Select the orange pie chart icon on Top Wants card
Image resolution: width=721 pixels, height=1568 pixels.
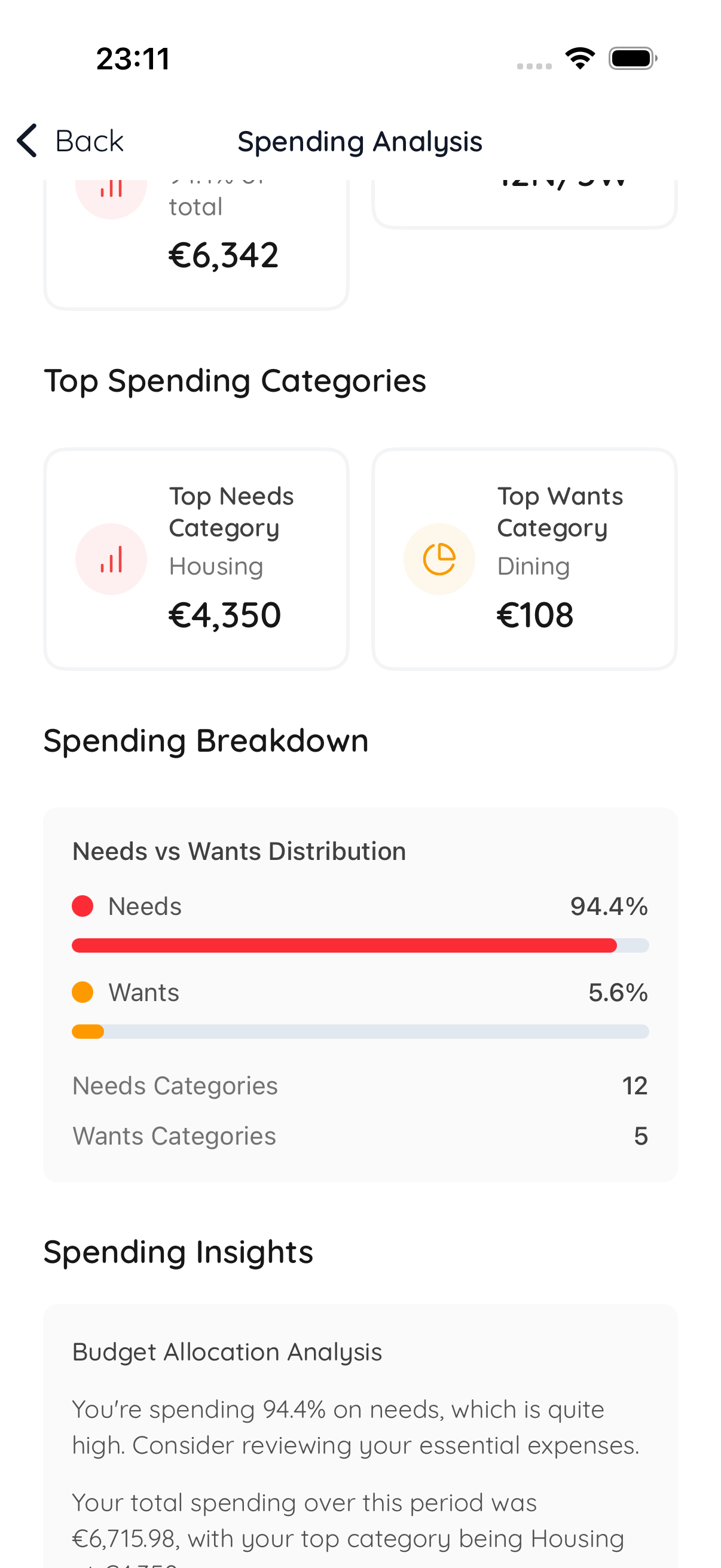click(x=439, y=559)
